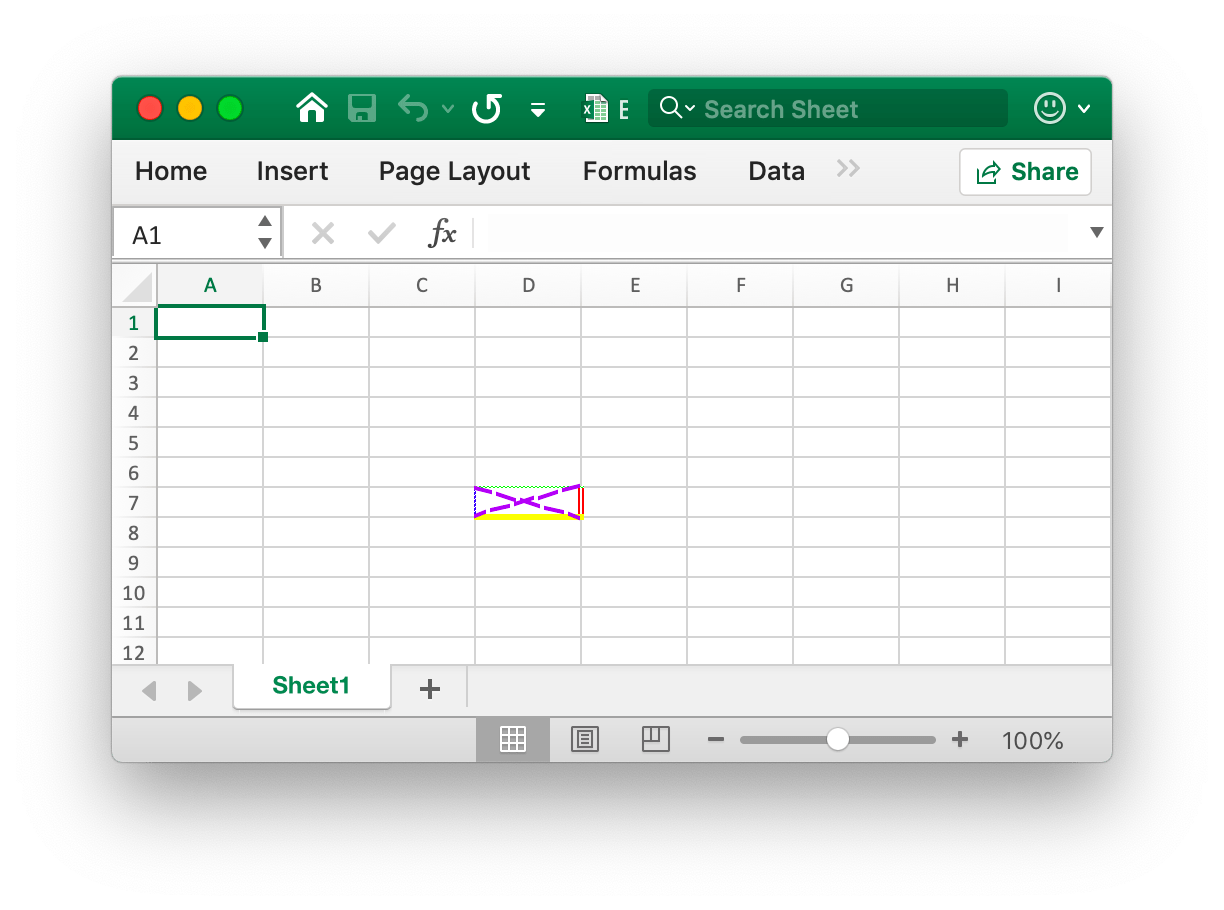Click the Redo circular arrow icon
Viewport: 1224px width, 910px height.
click(487, 108)
